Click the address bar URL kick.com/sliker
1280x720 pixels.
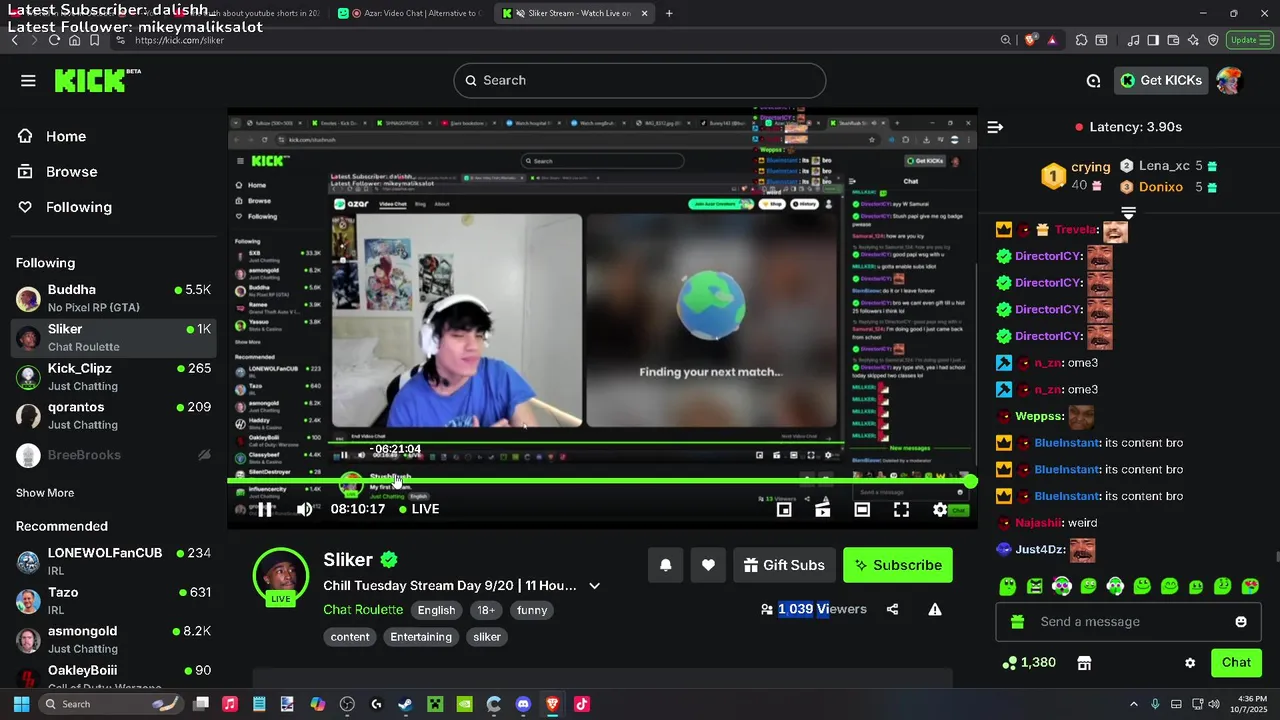180,40
